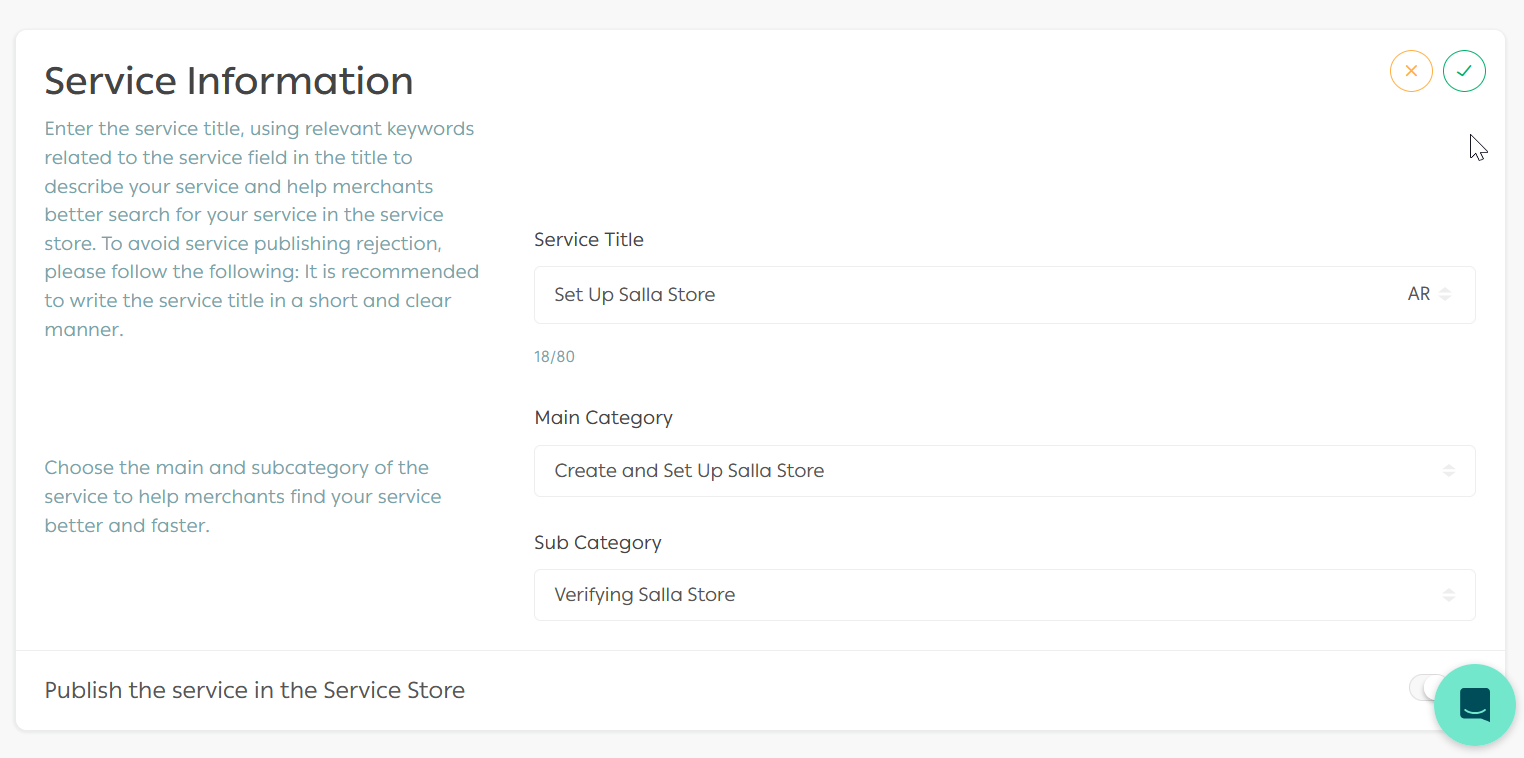Click the Service Title label
1524x758 pixels.
589,240
